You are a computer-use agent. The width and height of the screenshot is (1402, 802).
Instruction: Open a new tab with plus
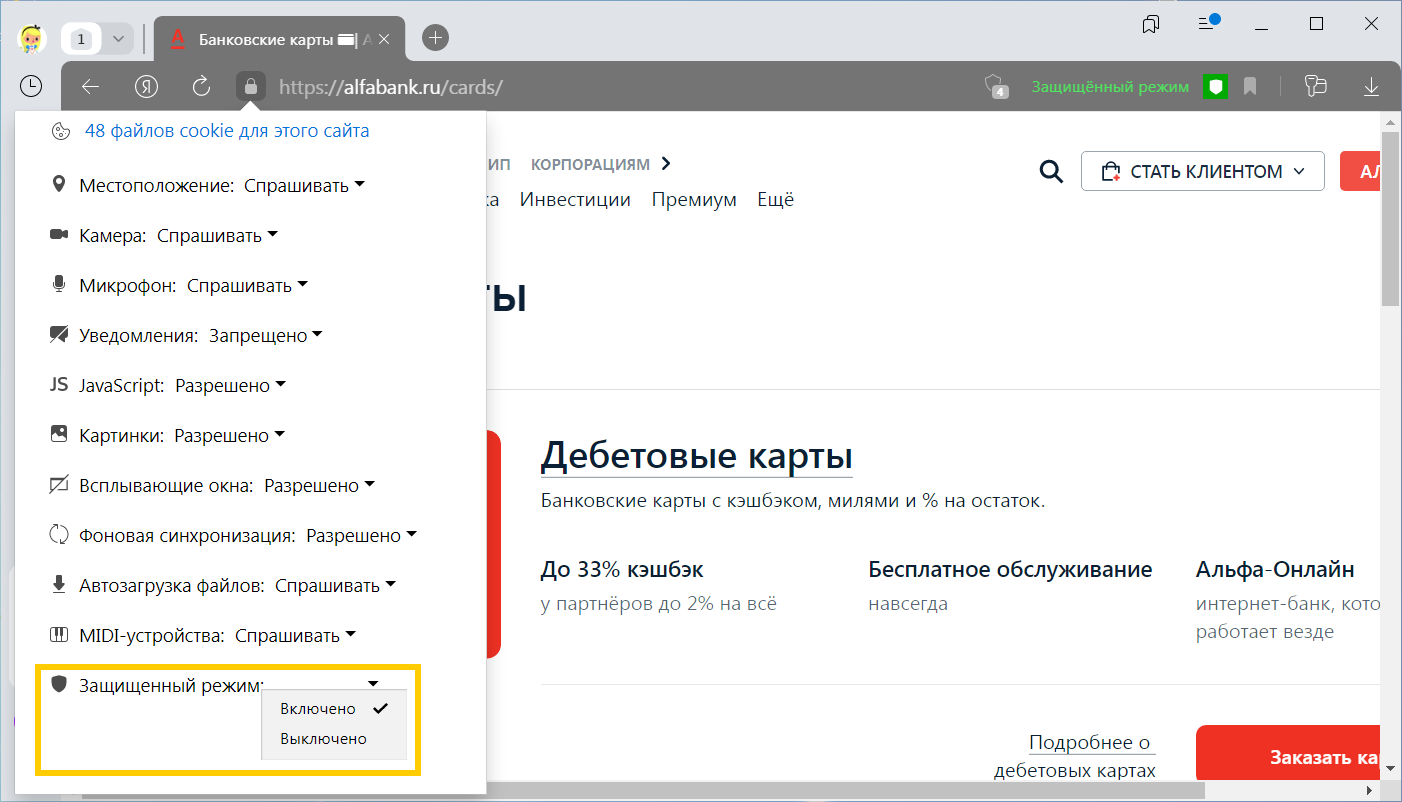pyautogui.click(x=436, y=39)
